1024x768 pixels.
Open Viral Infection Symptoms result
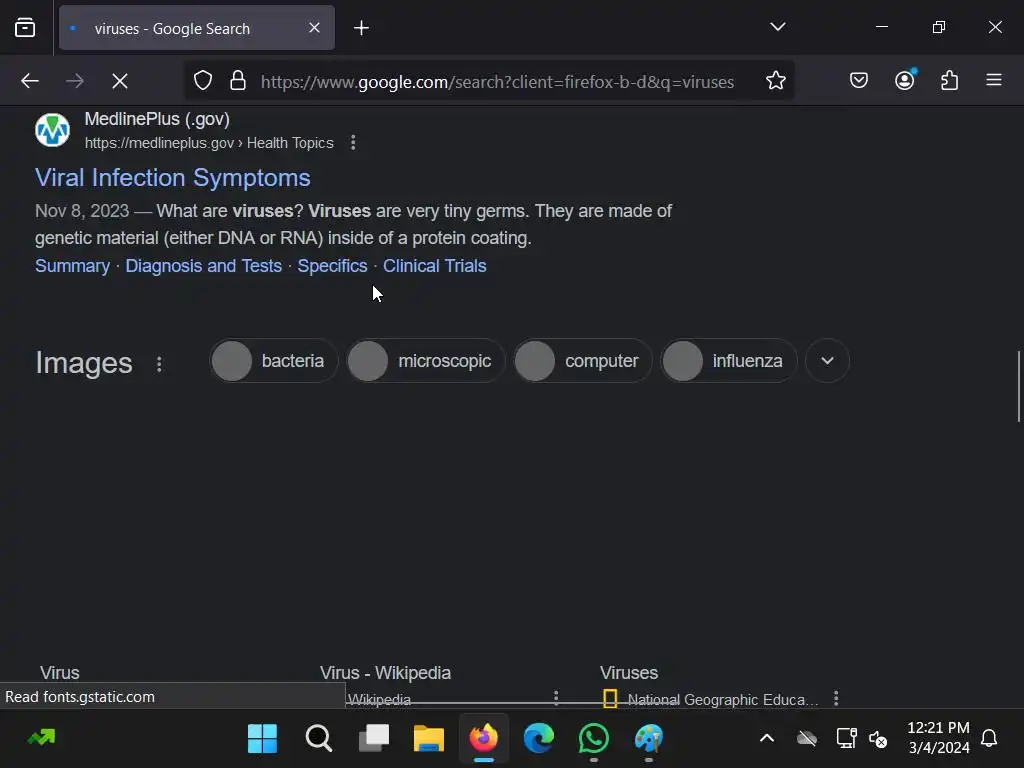pyautogui.click(x=172, y=178)
